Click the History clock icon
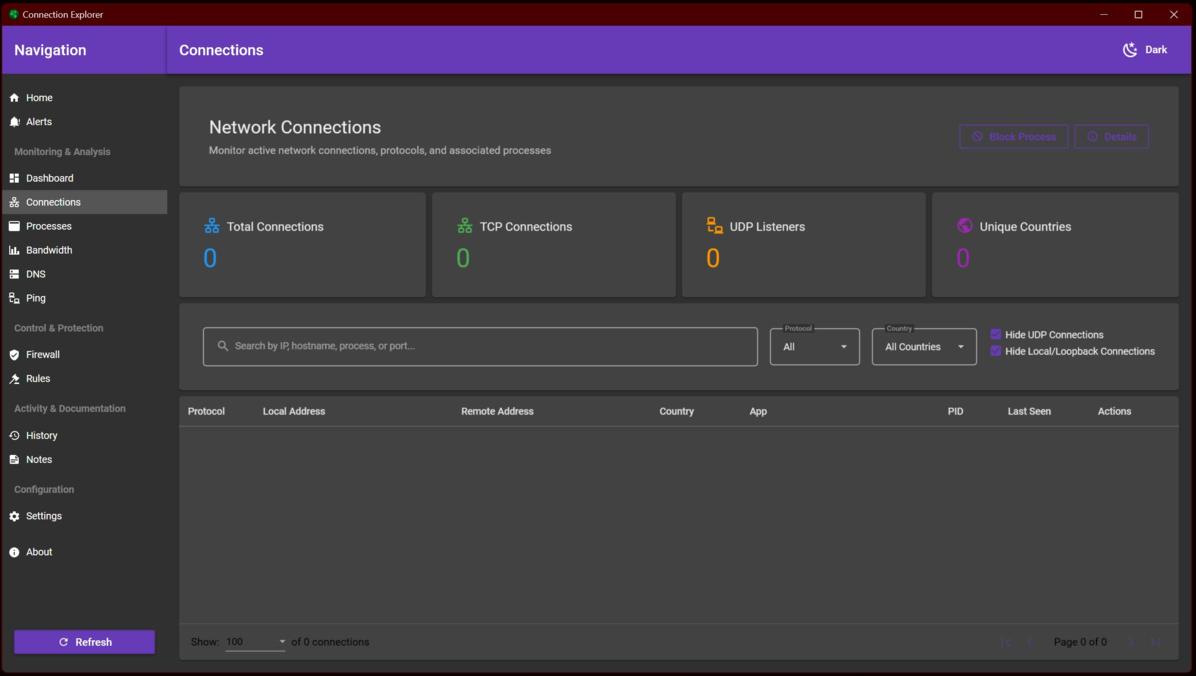The height and width of the screenshot is (676, 1196). coord(14,436)
